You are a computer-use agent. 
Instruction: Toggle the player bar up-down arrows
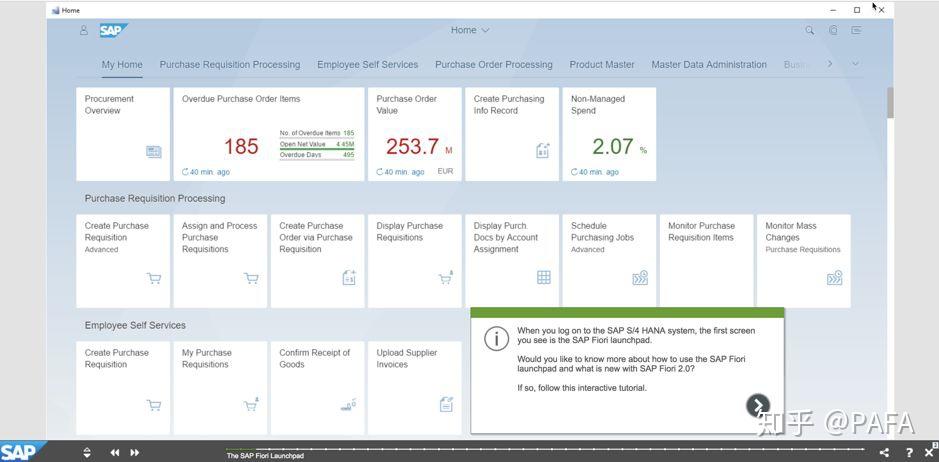[87, 452]
